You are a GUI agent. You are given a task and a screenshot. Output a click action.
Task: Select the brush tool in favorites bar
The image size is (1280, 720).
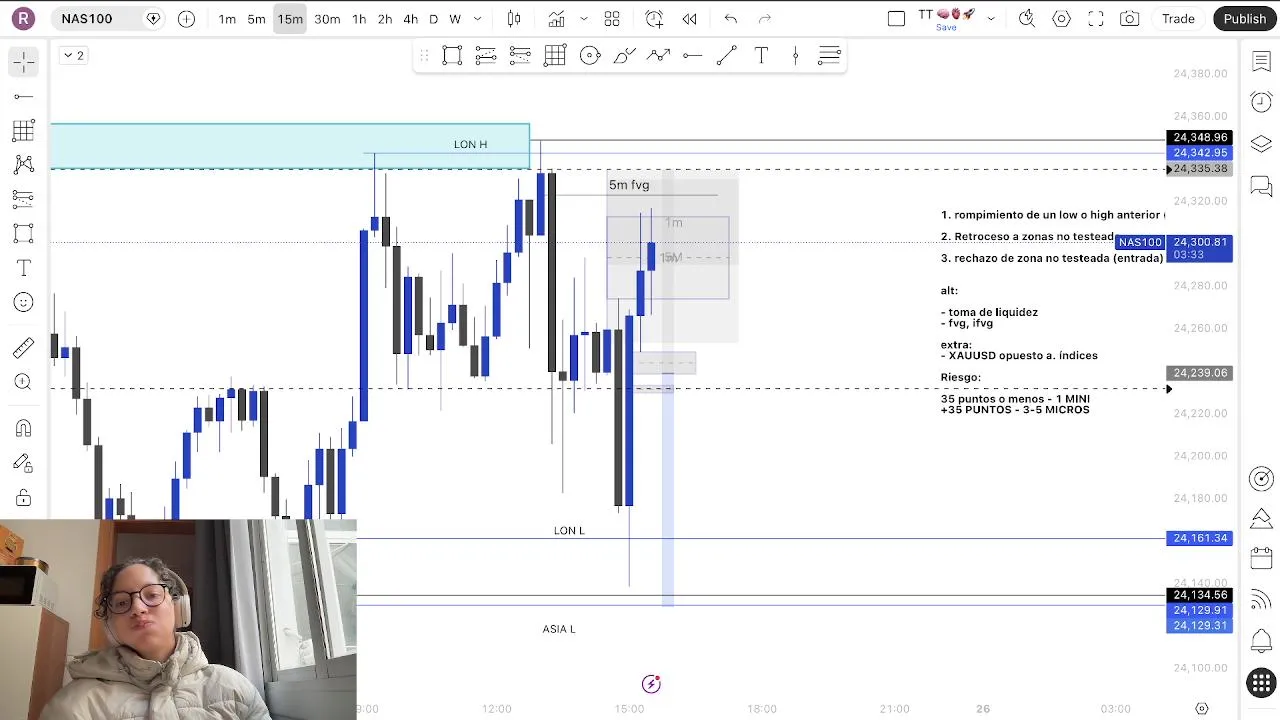point(624,56)
